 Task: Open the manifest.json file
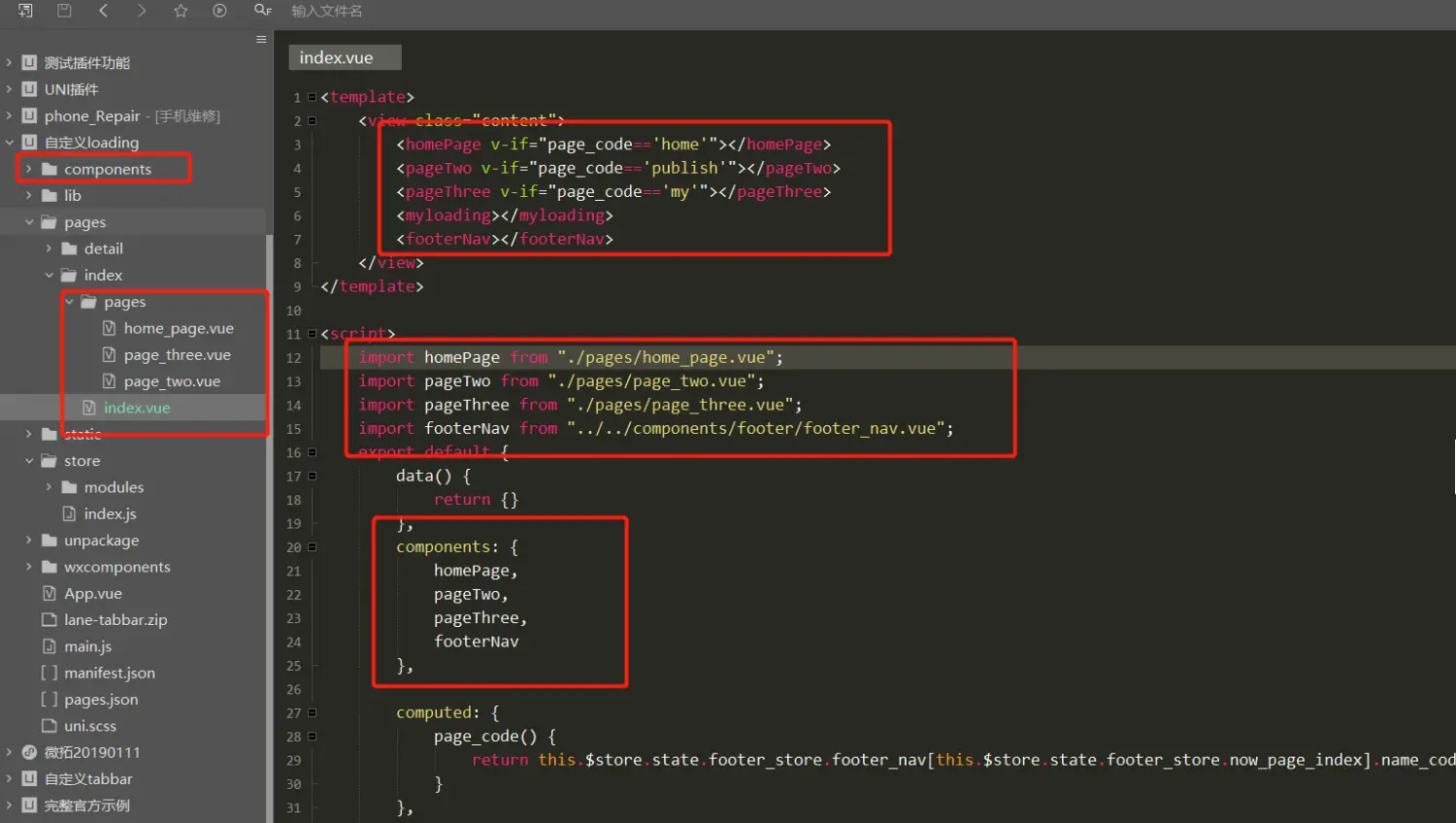110,673
